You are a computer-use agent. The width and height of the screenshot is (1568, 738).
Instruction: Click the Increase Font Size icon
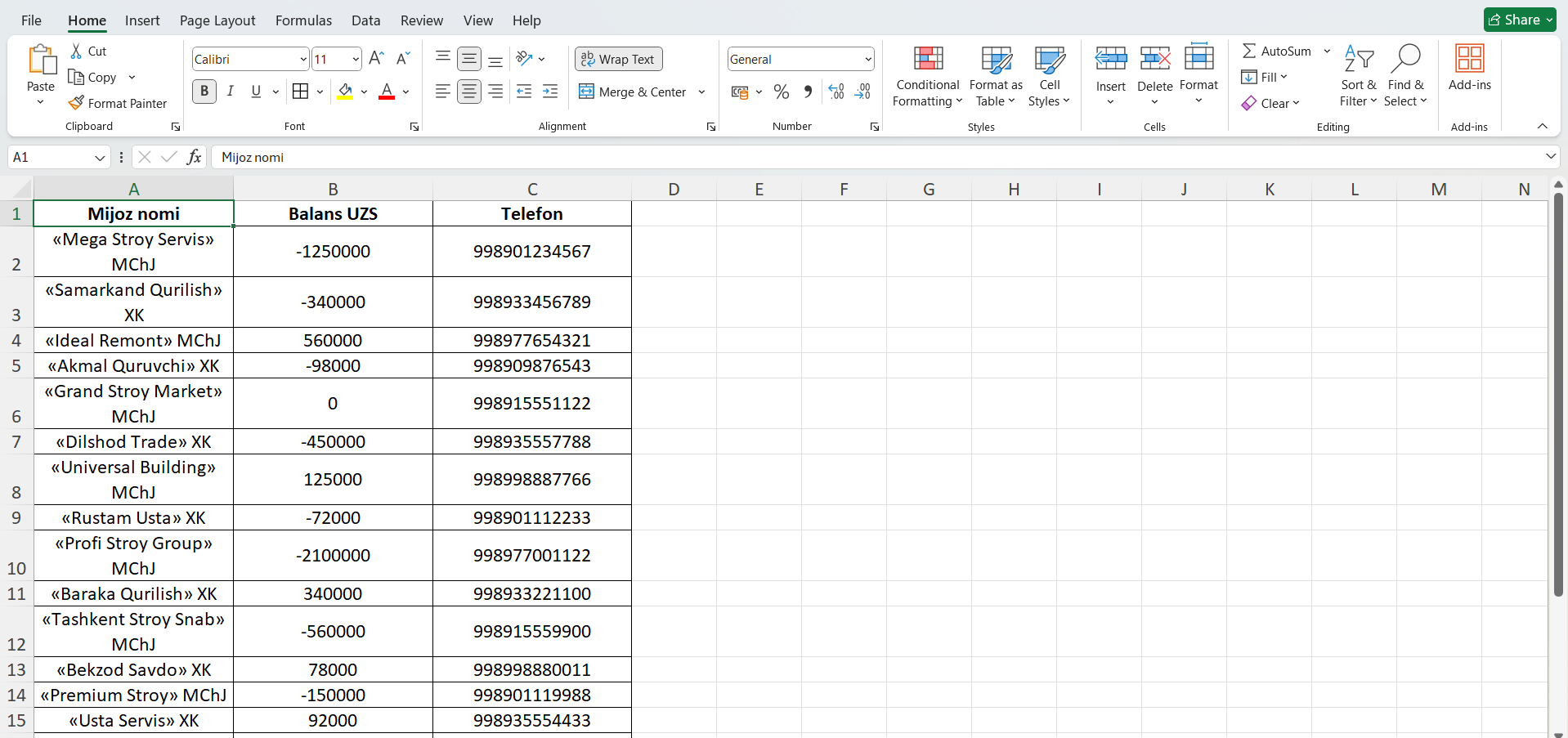click(376, 58)
